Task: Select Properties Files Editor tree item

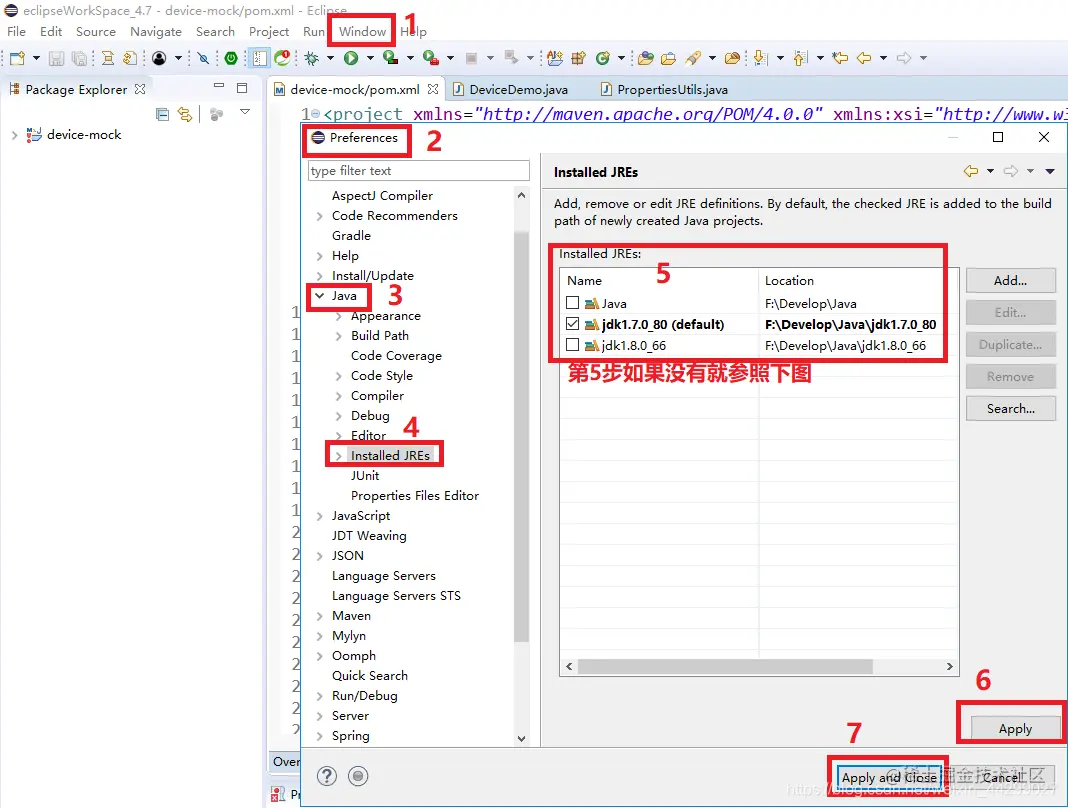Action: click(x=415, y=496)
